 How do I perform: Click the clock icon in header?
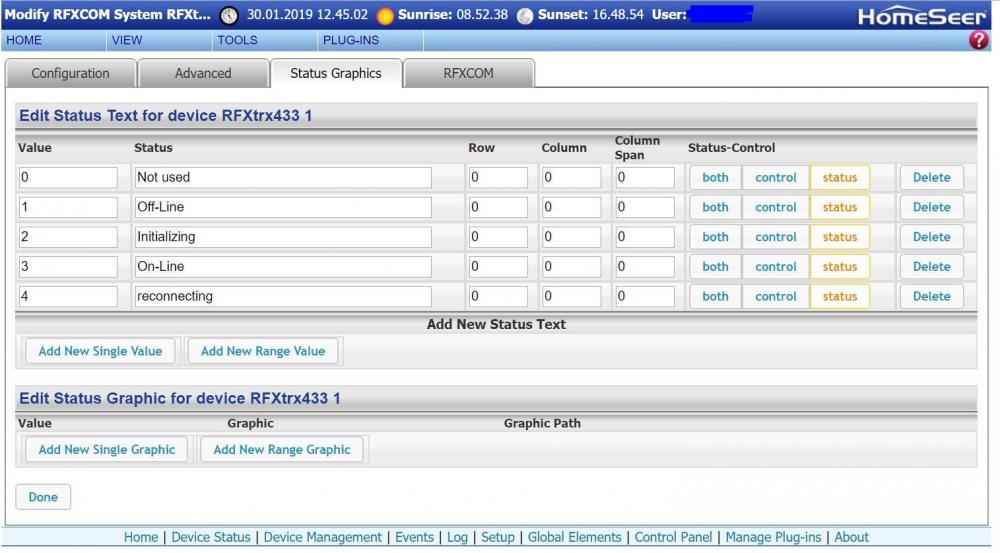[x=229, y=16]
